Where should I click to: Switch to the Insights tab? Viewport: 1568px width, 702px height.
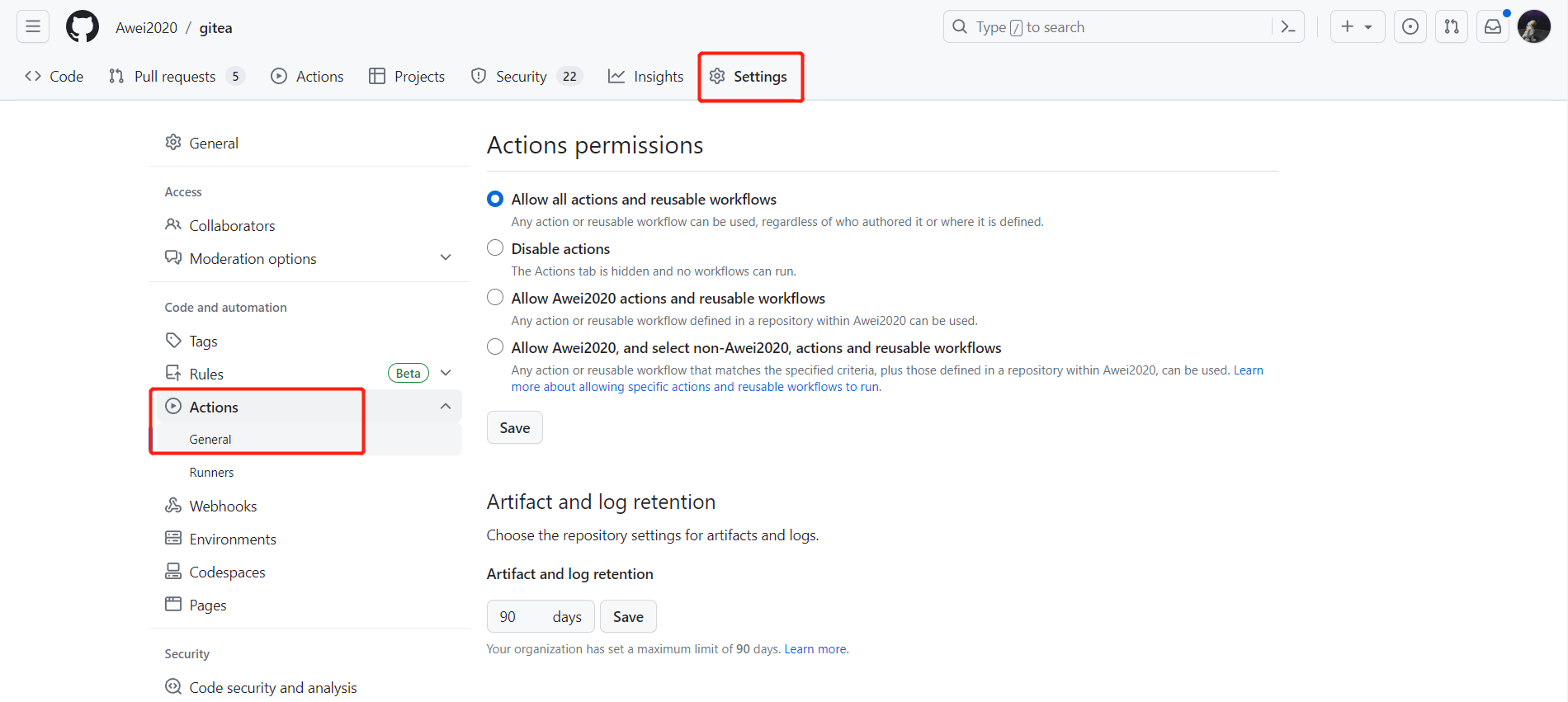[x=646, y=77]
